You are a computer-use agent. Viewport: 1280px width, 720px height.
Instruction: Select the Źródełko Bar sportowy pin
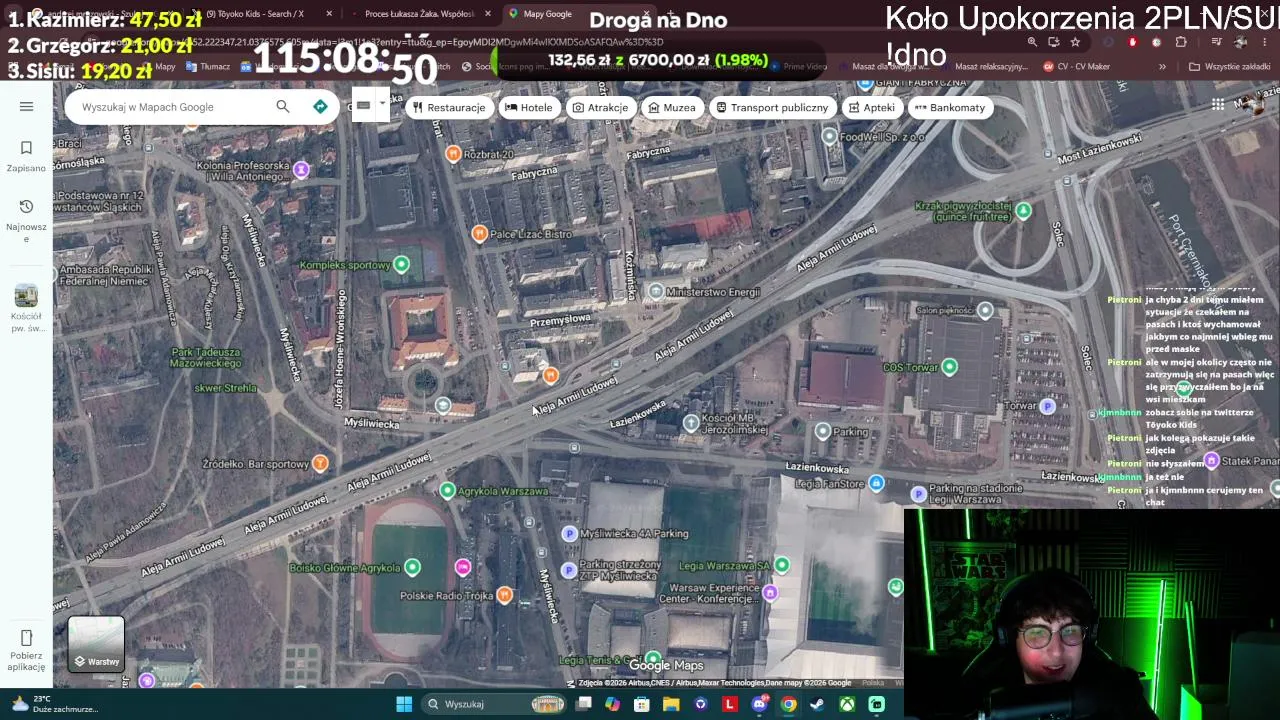(x=320, y=463)
